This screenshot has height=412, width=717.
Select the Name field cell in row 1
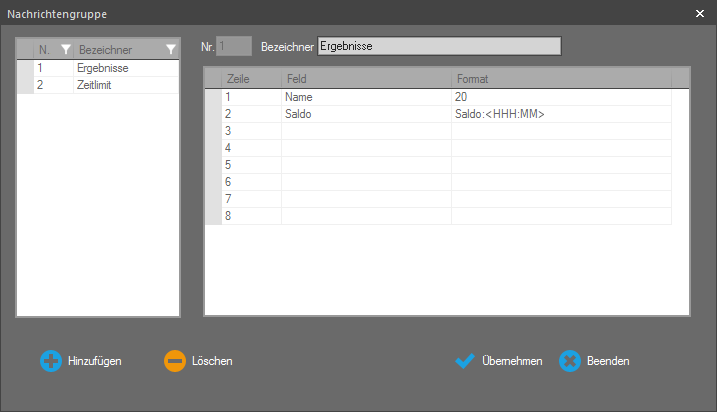(x=365, y=97)
